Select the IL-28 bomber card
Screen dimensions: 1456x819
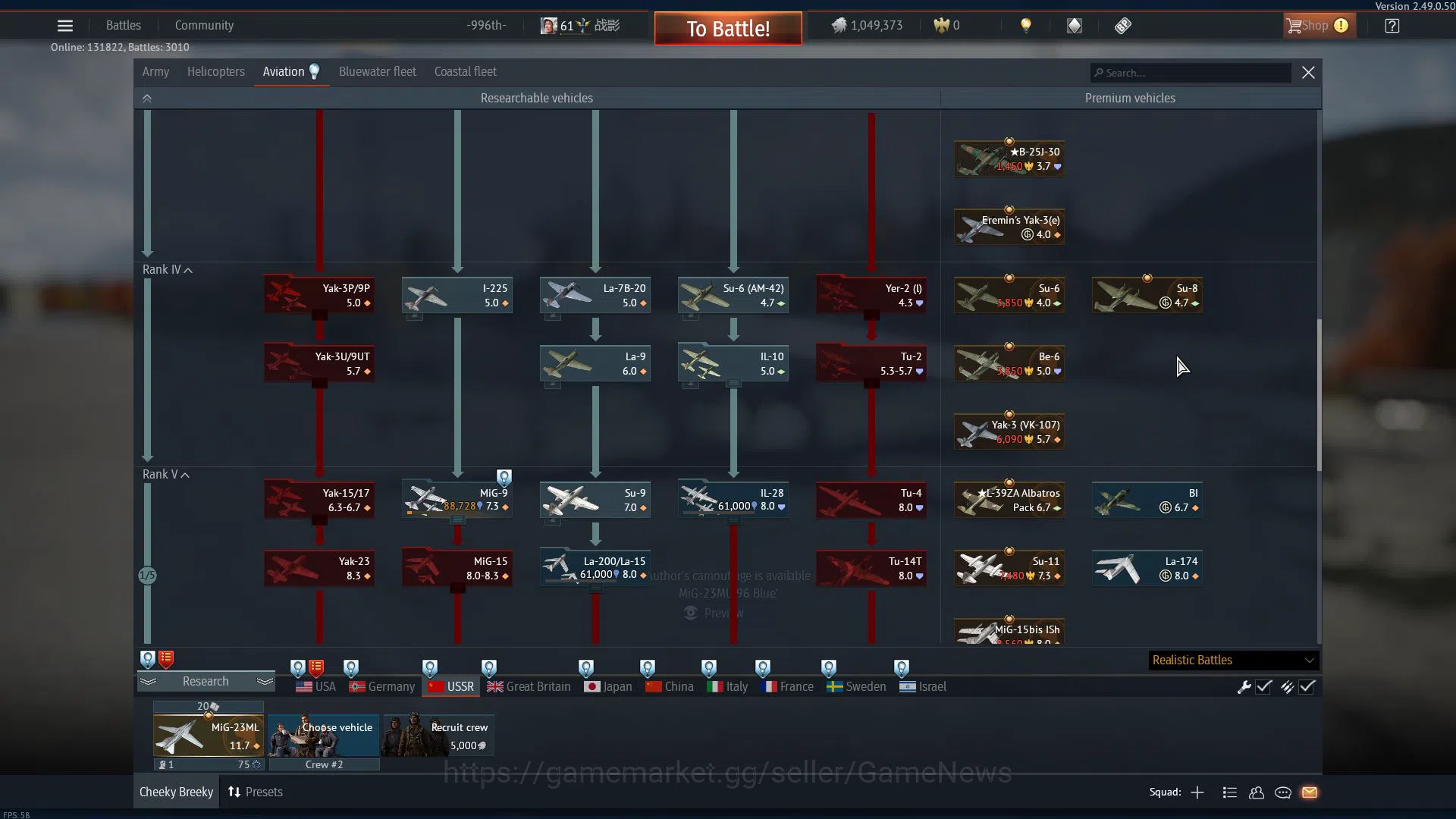[x=733, y=500]
